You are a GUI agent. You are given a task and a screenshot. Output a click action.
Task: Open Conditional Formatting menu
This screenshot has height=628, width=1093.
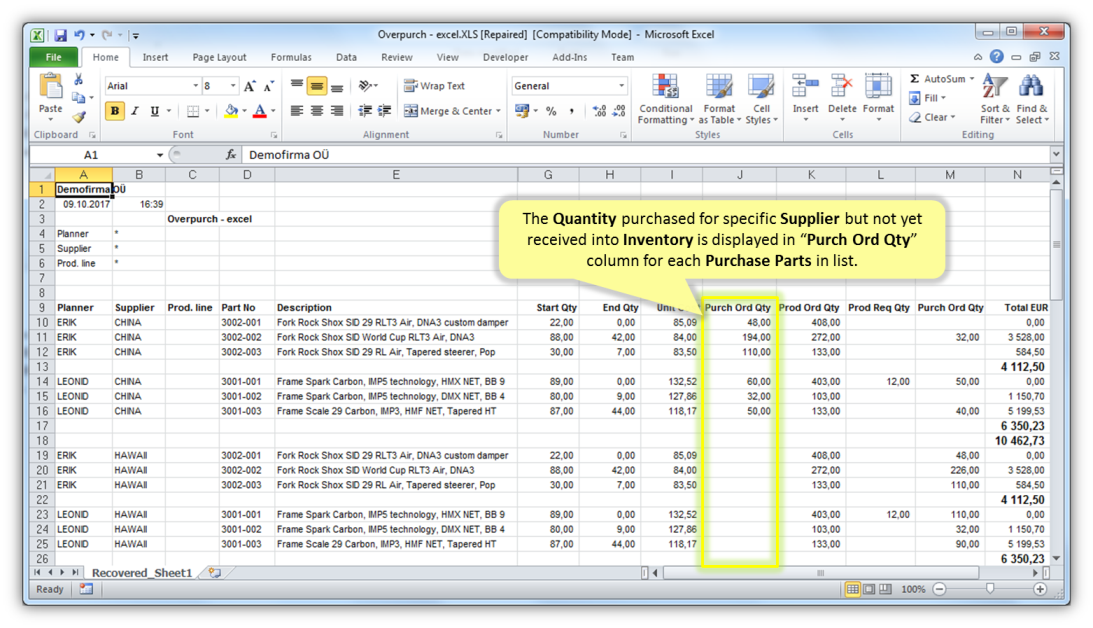click(666, 99)
